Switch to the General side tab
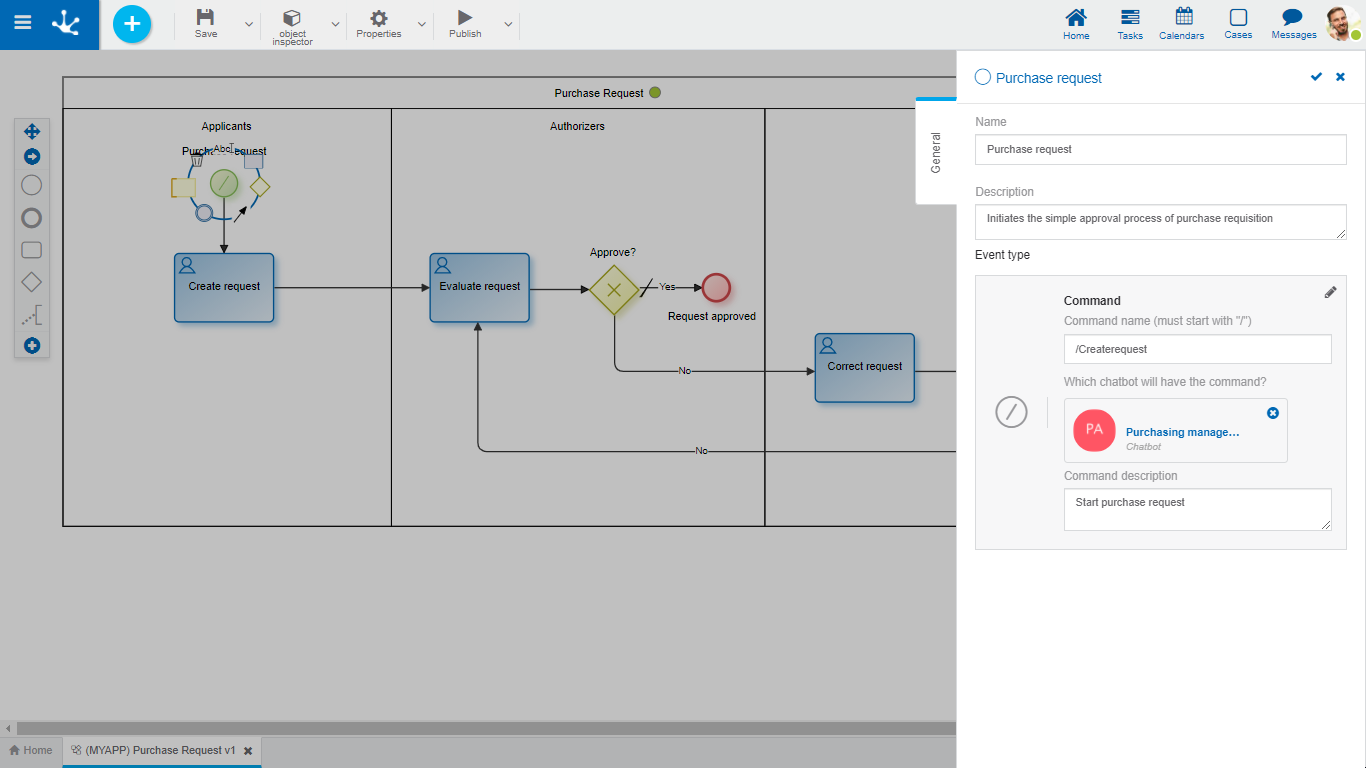This screenshot has height=768, width=1366. pos(936,152)
